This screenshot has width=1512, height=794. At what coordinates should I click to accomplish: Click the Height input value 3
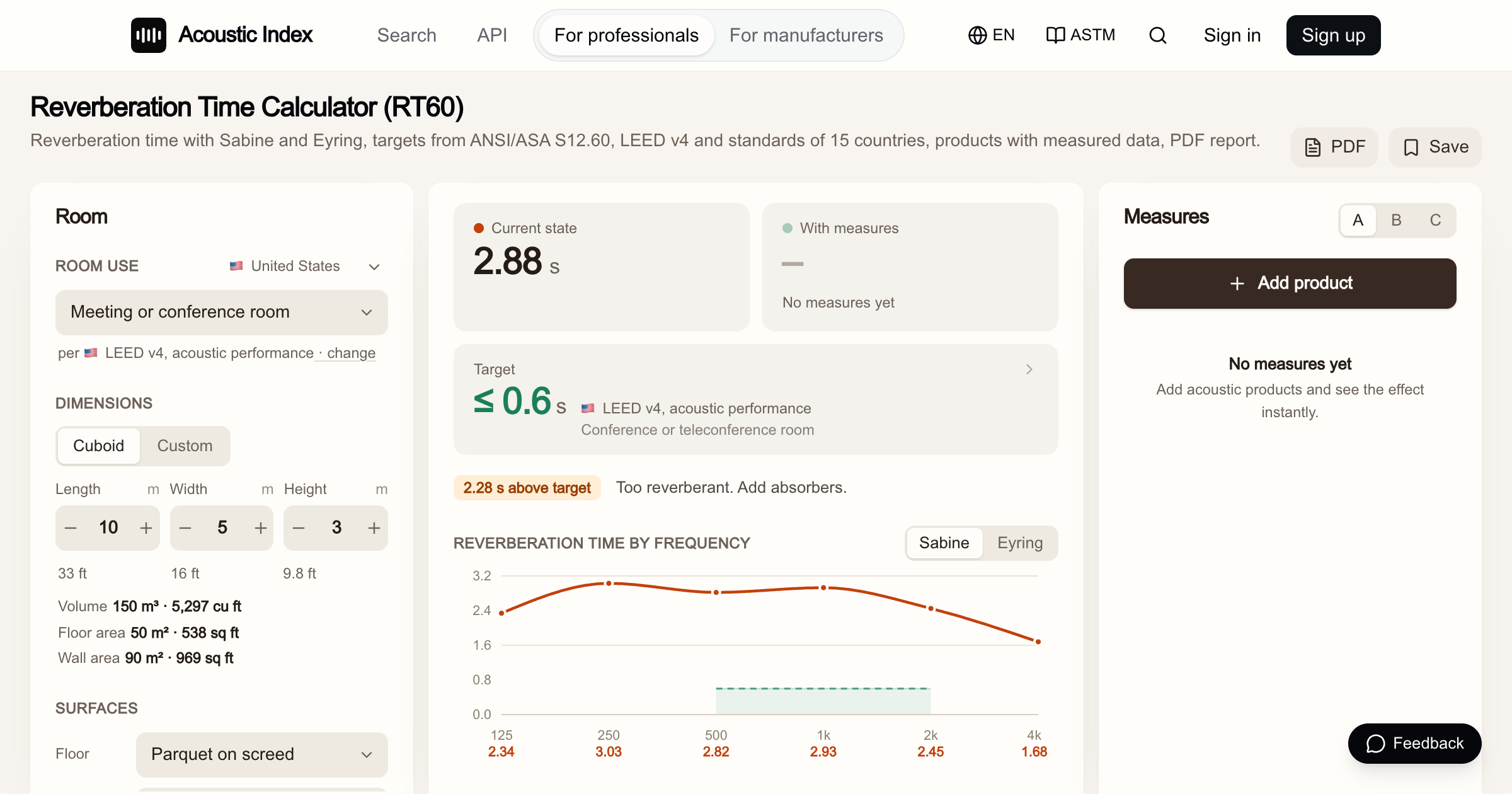click(x=336, y=528)
